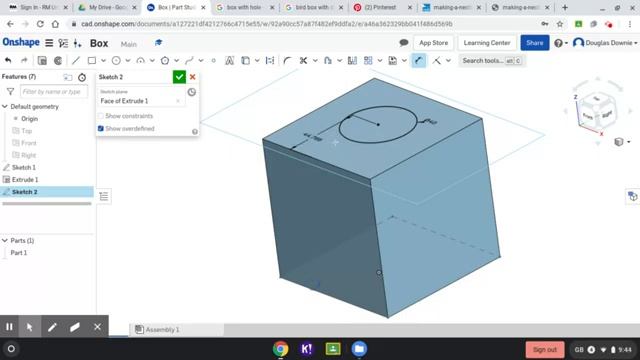Select the Sketch fillet tool
Image resolution: width=640 pixels, height=360 pixels.
287,60
